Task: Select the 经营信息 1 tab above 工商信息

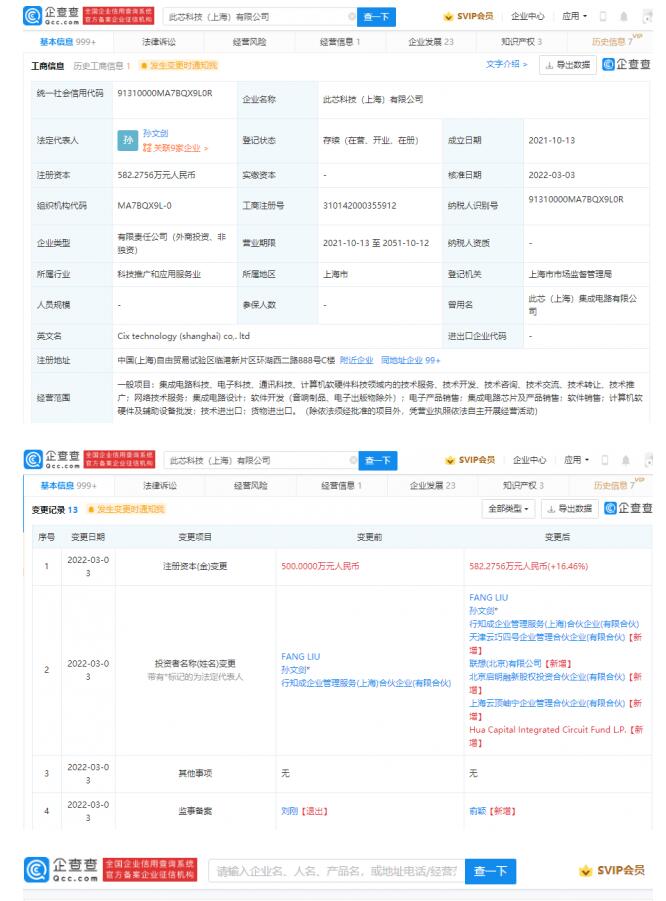Action: tap(340, 42)
